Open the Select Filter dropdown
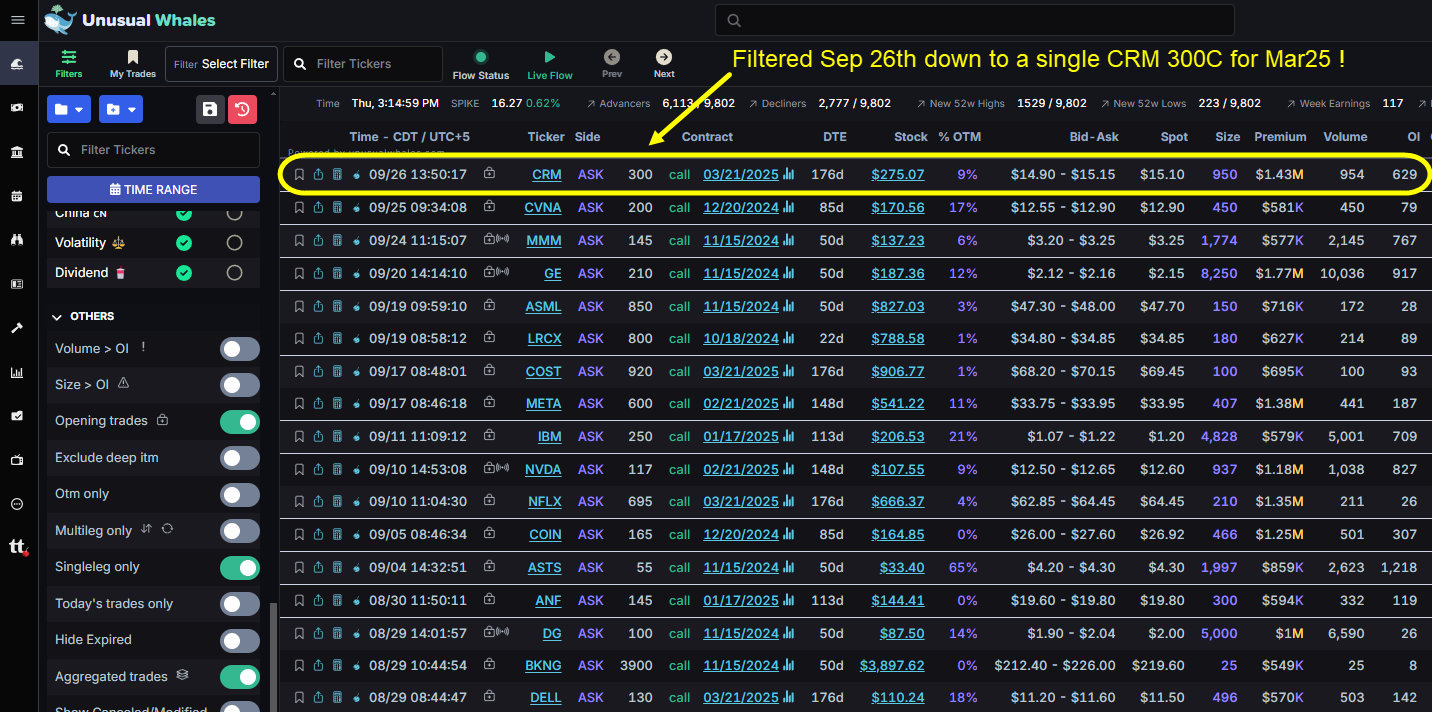This screenshot has width=1432, height=712. 221,64
